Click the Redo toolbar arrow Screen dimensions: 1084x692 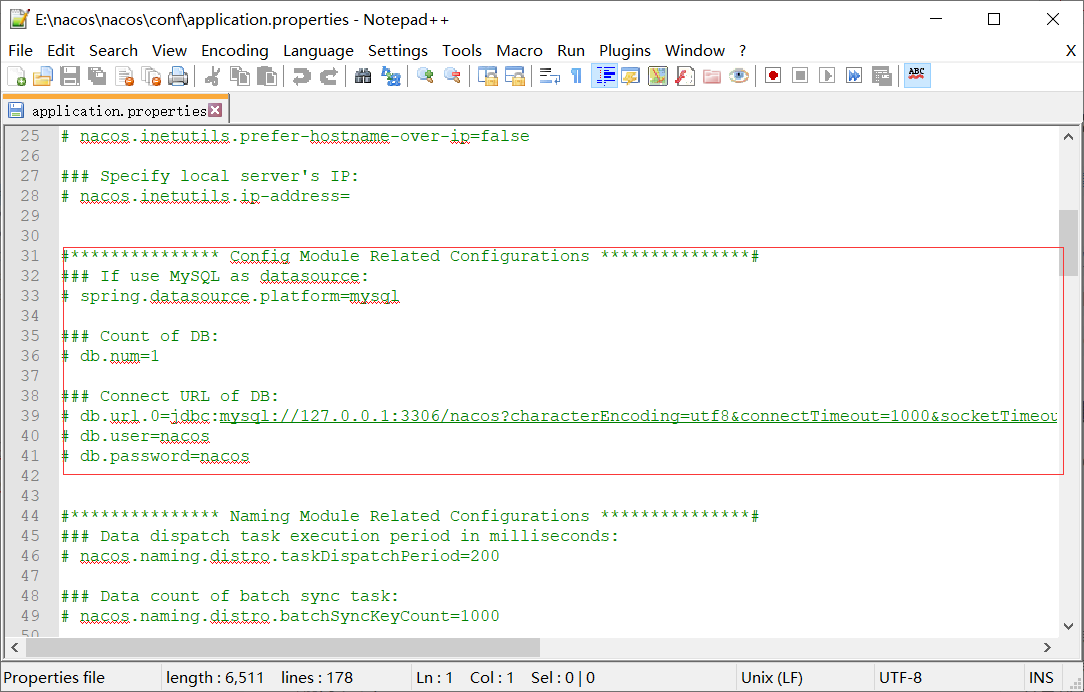(328, 76)
